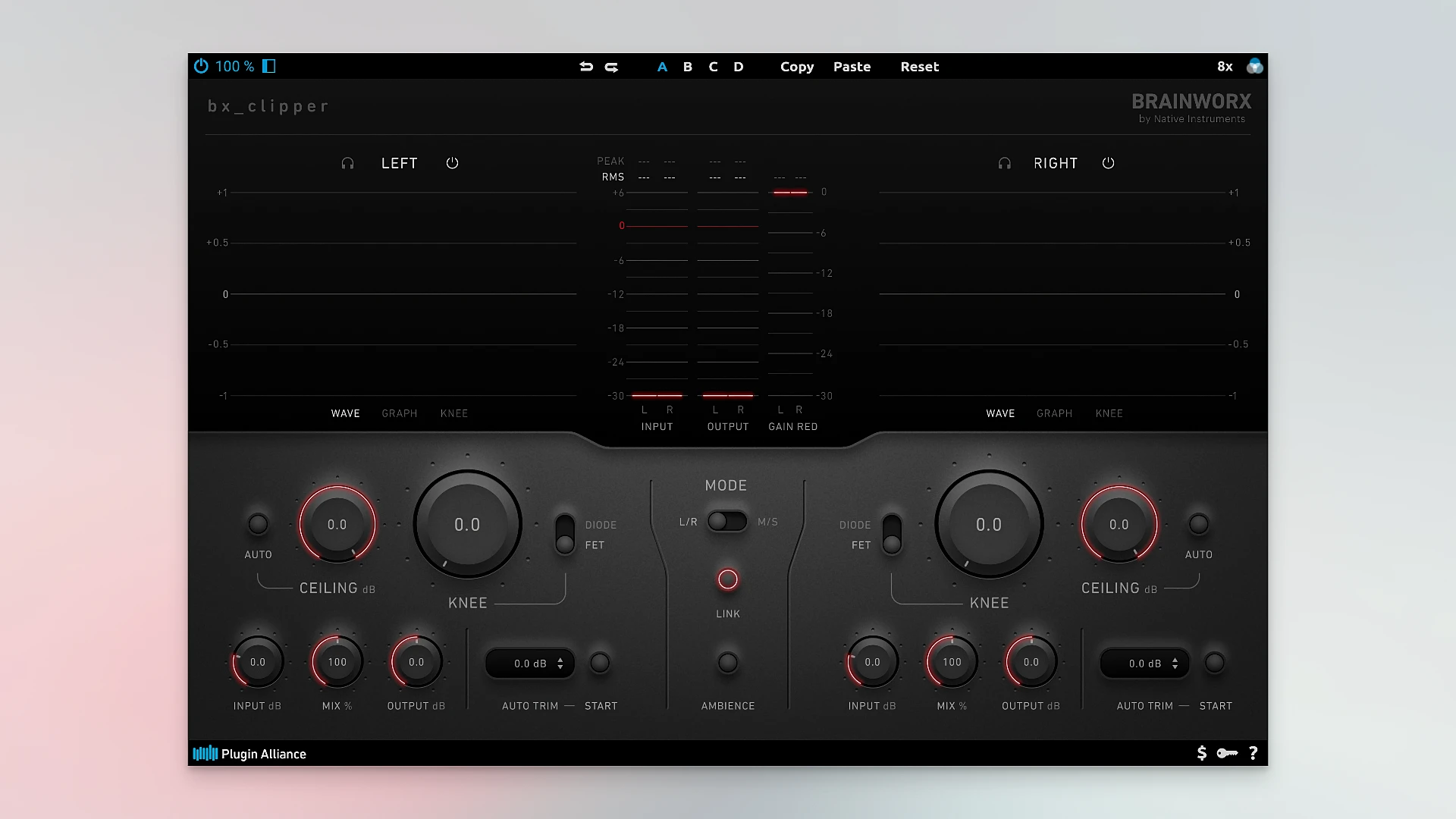Image resolution: width=1456 pixels, height=819 pixels.
Task: Solo the LEFT channel with the headphone icon
Action: click(x=348, y=162)
